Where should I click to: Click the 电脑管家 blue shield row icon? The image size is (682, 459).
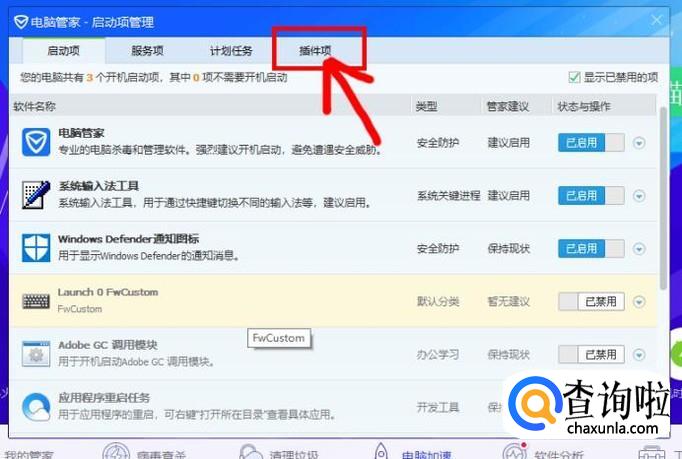(36, 142)
